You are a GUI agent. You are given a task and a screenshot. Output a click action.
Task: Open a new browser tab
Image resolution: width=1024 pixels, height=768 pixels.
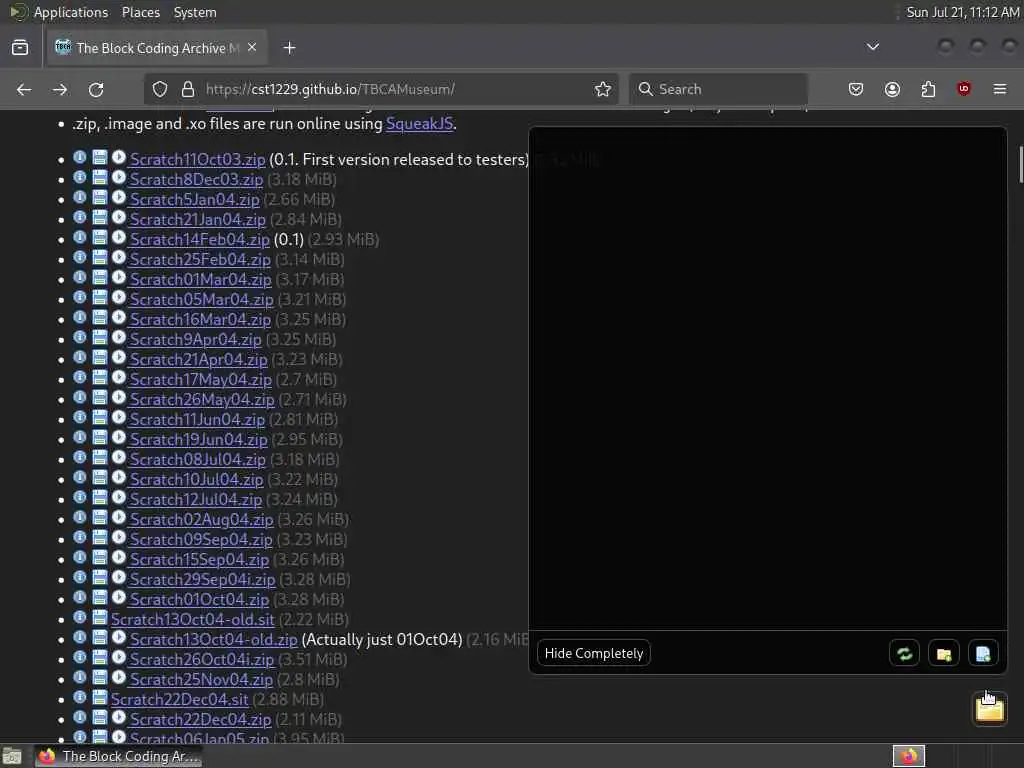click(289, 48)
